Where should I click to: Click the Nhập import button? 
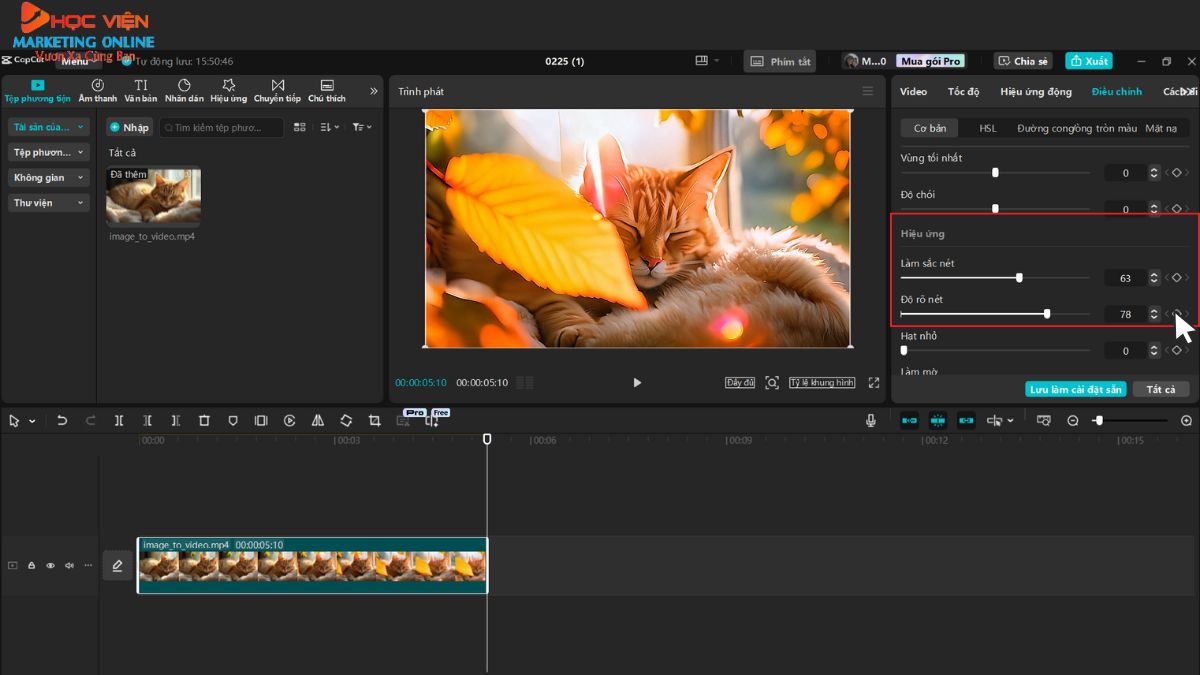[x=129, y=127]
